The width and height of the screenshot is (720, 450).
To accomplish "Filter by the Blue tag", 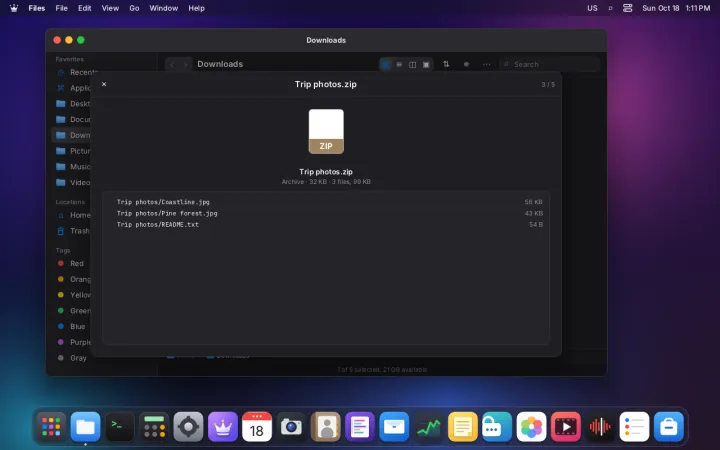I will (x=73, y=326).
